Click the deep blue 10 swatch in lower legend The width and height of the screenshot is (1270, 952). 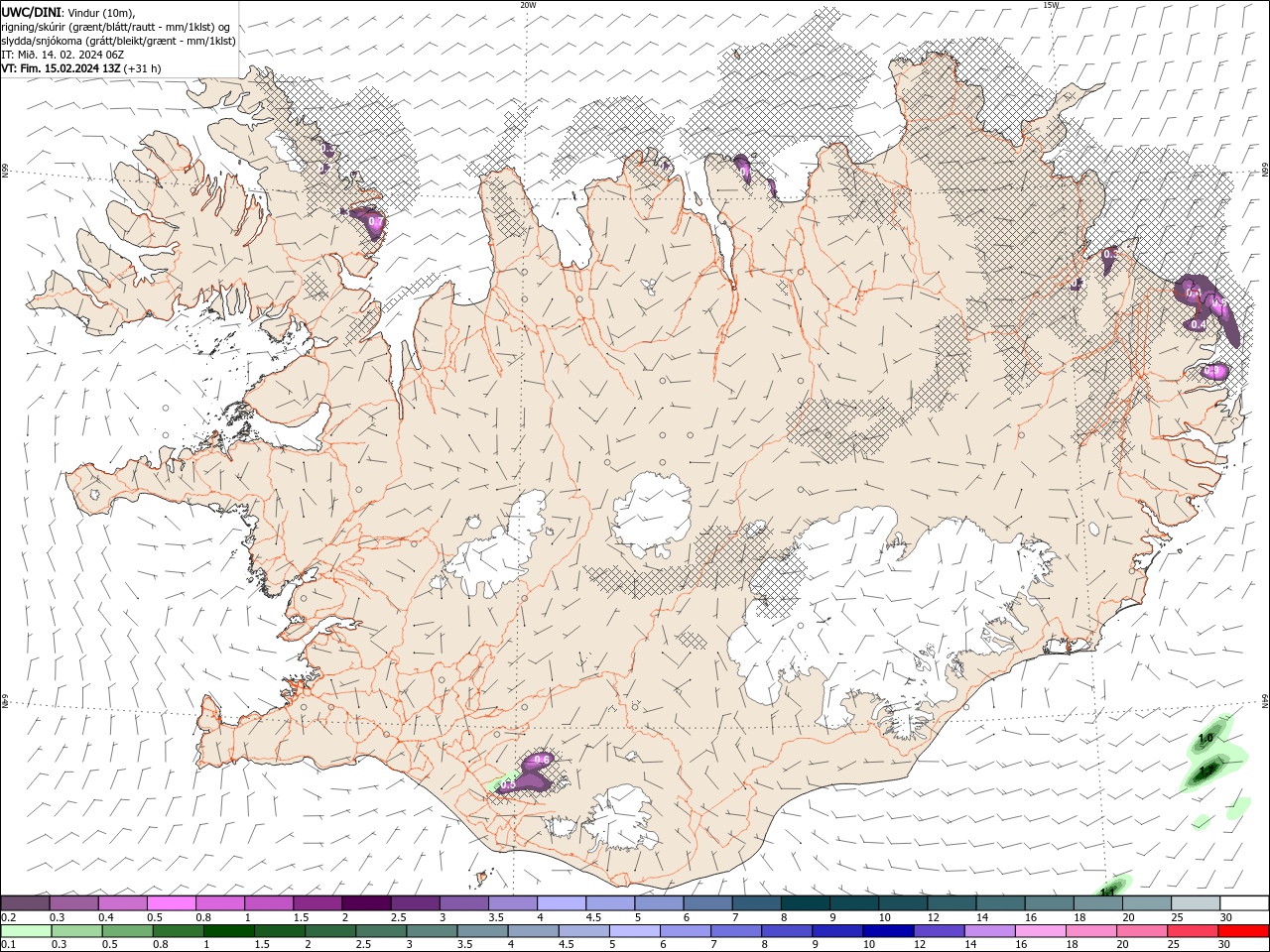coord(888,931)
